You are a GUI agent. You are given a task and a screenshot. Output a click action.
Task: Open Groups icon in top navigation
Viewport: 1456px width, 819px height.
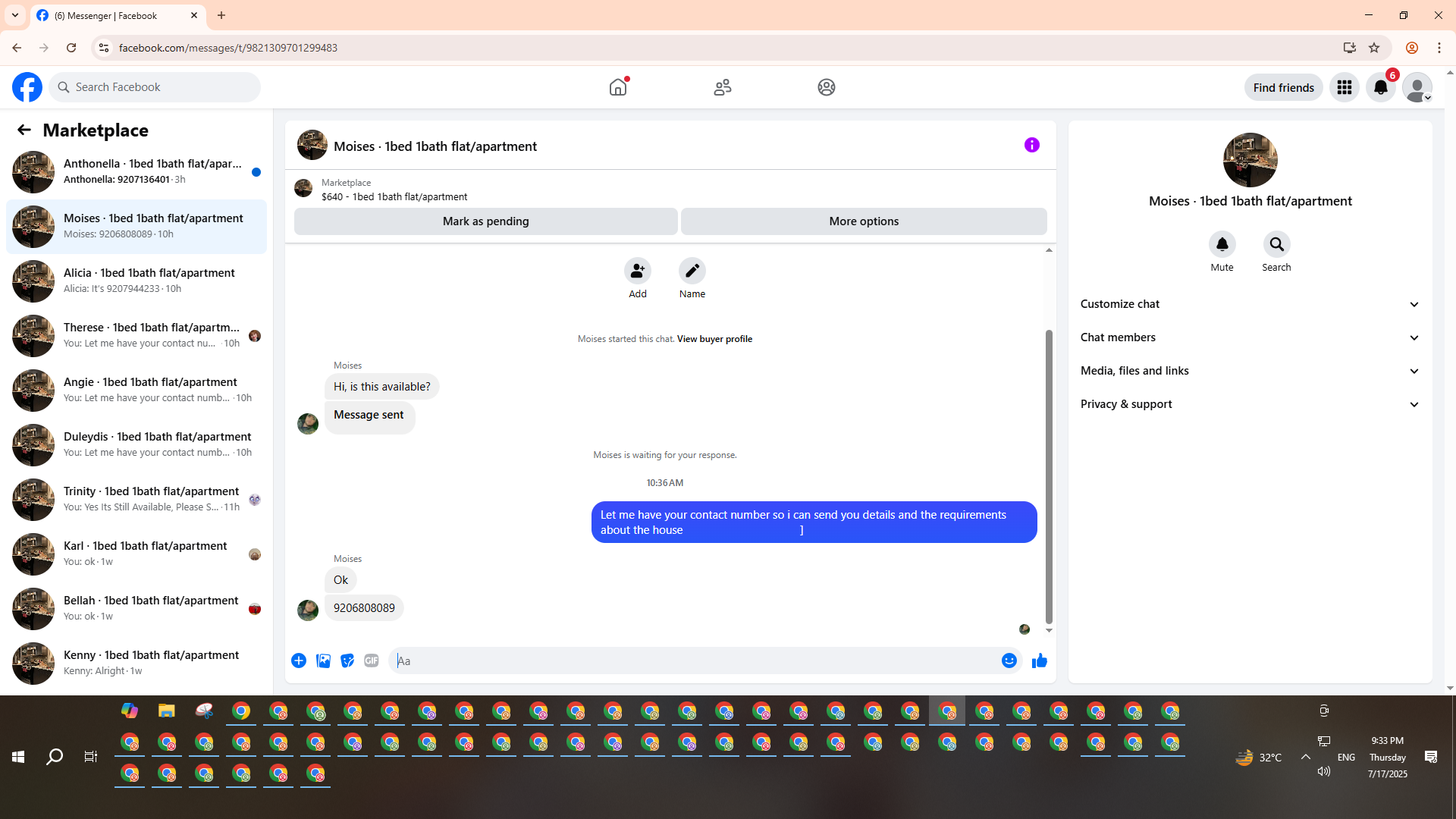pyautogui.click(x=827, y=87)
